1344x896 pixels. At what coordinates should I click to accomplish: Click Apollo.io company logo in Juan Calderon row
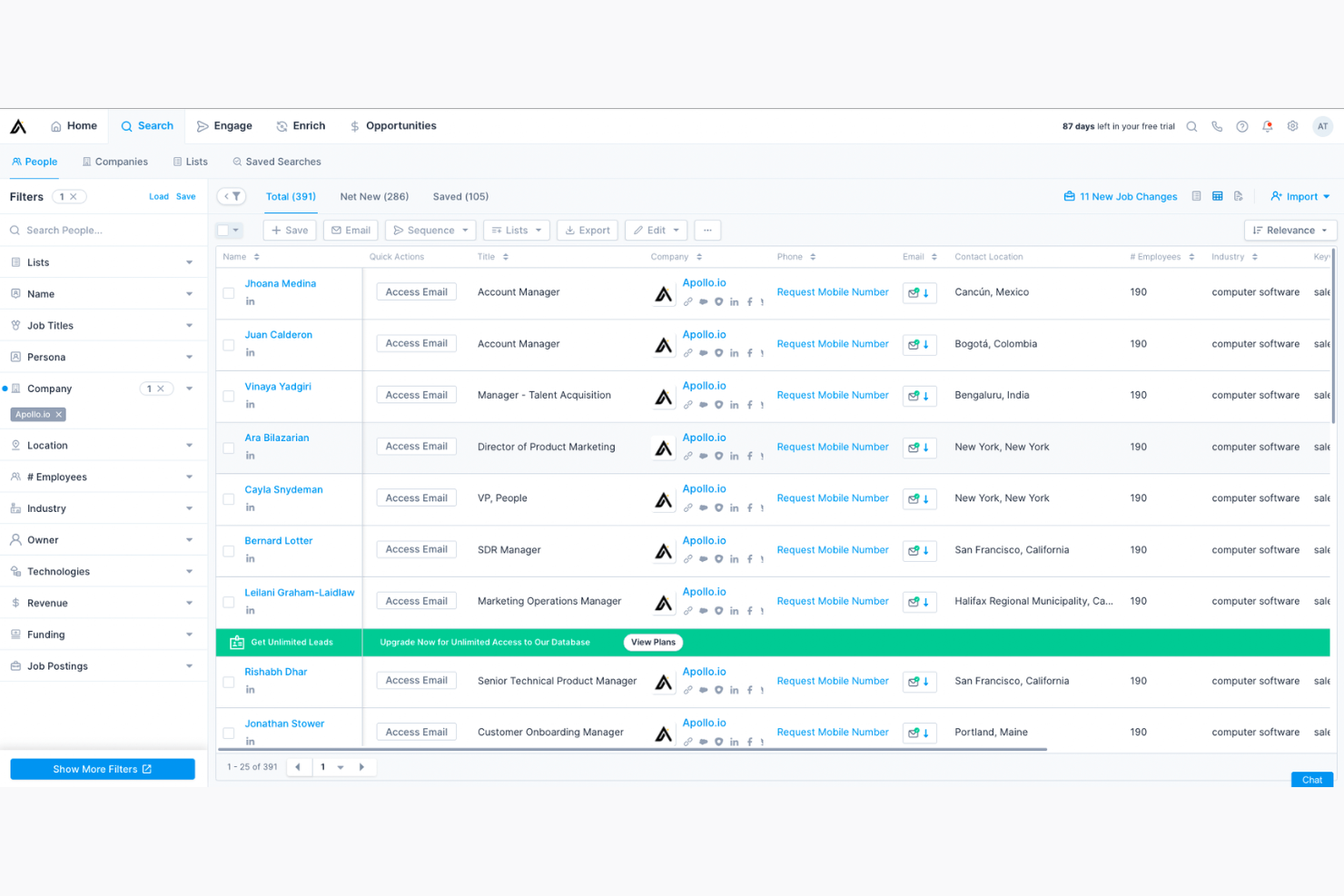[x=664, y=345]
